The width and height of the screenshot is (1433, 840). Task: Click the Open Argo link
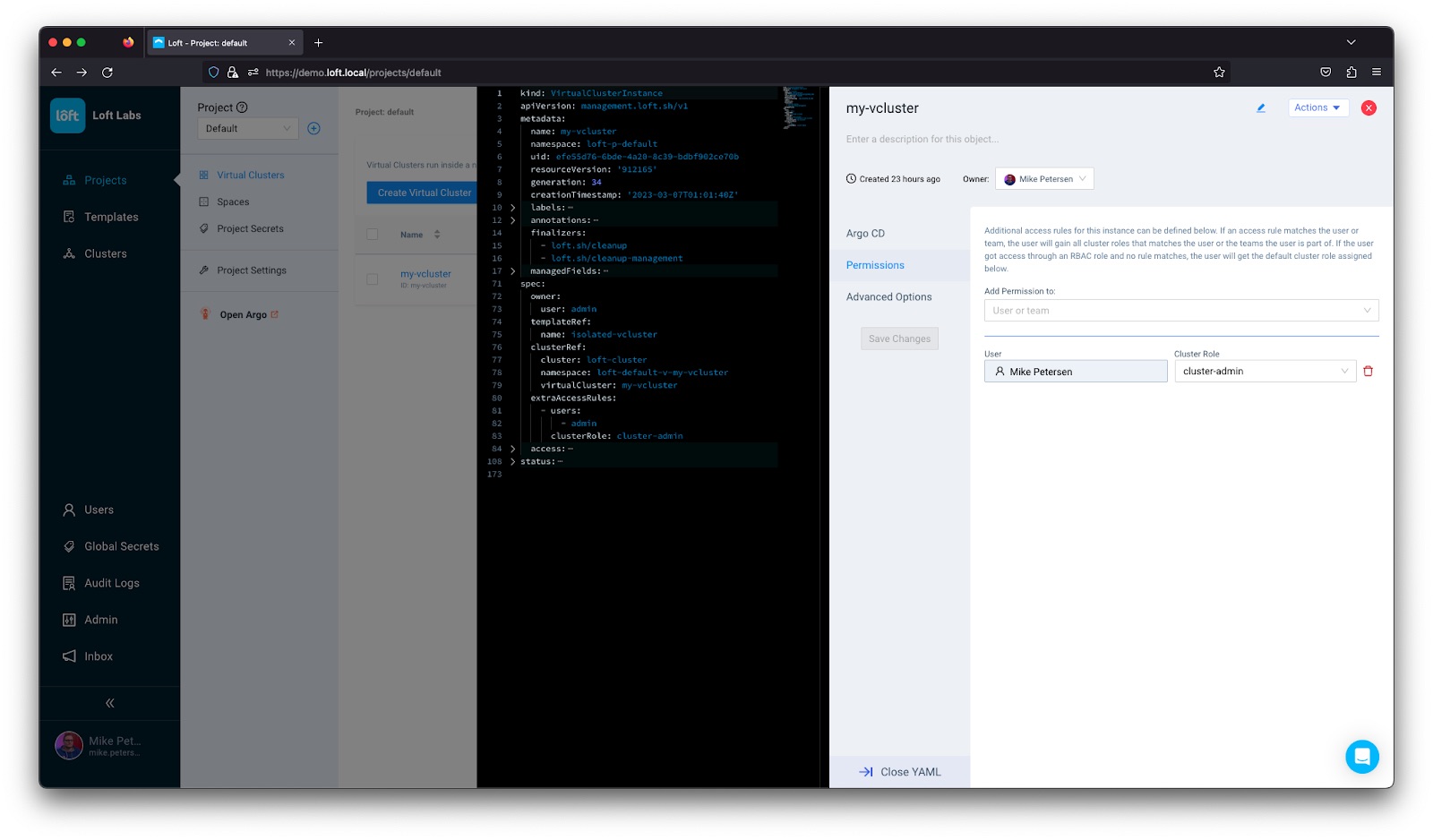click(245, 314)
